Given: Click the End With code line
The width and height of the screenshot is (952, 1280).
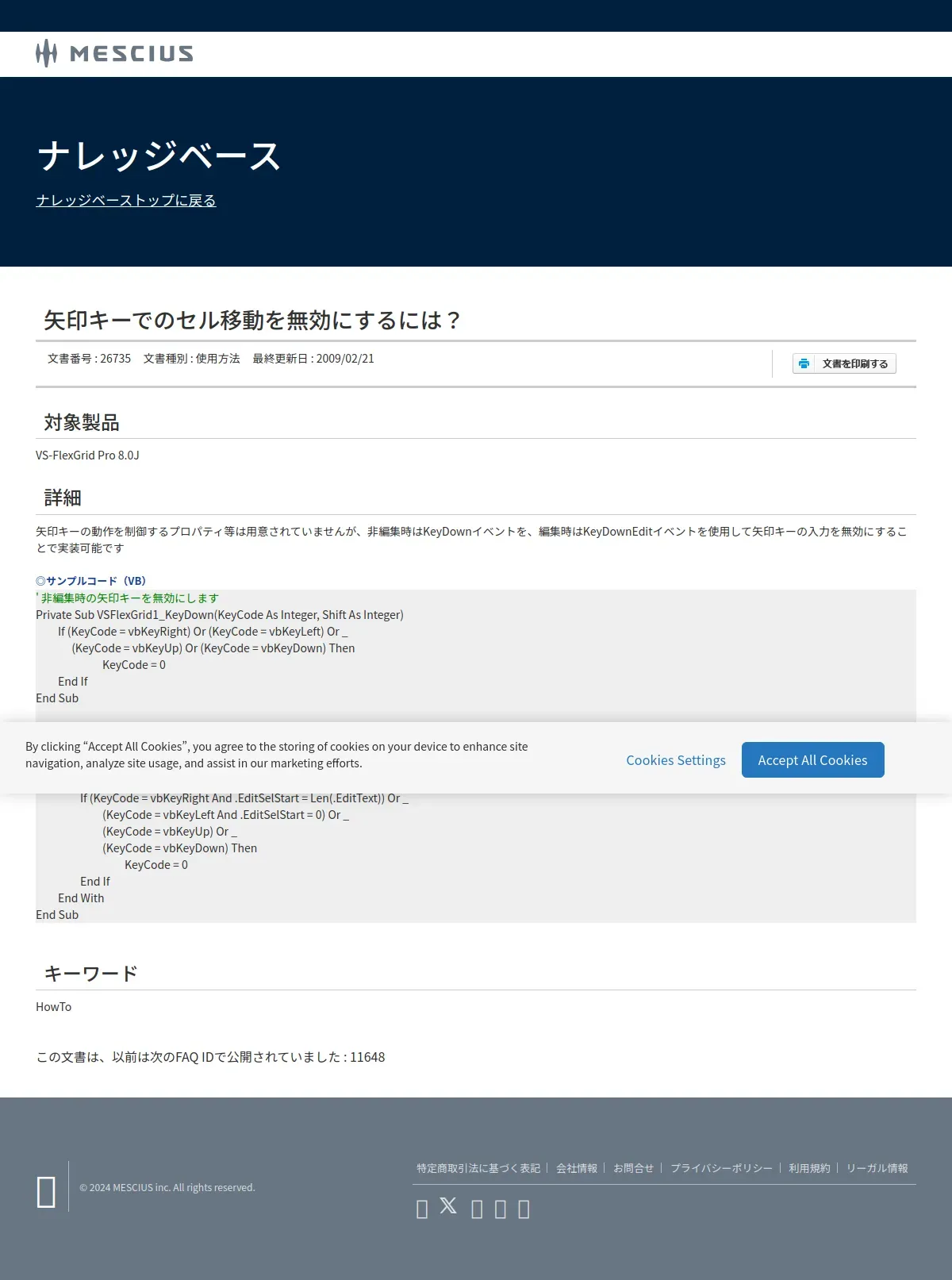Looking at the screenshot, I should coord(81,898).
